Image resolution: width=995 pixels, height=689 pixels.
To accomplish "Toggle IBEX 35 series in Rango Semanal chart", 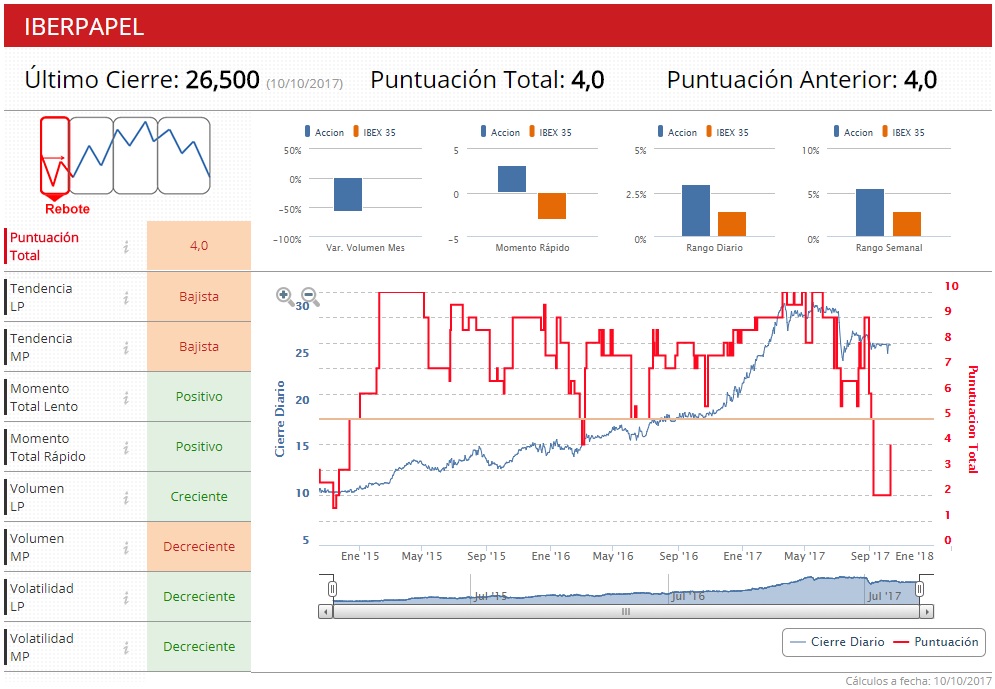I will [x=903, y=132].
